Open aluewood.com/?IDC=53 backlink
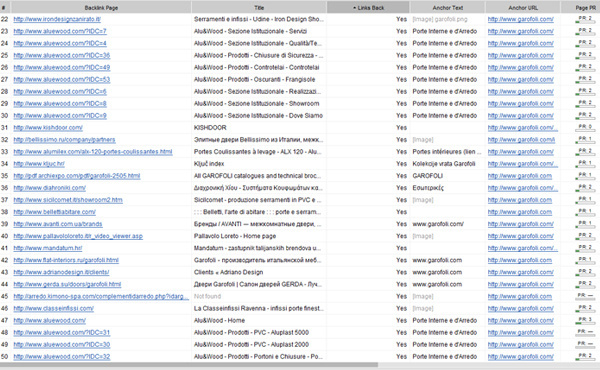Viewport: 600px width, 370px height. coord(62,80)
